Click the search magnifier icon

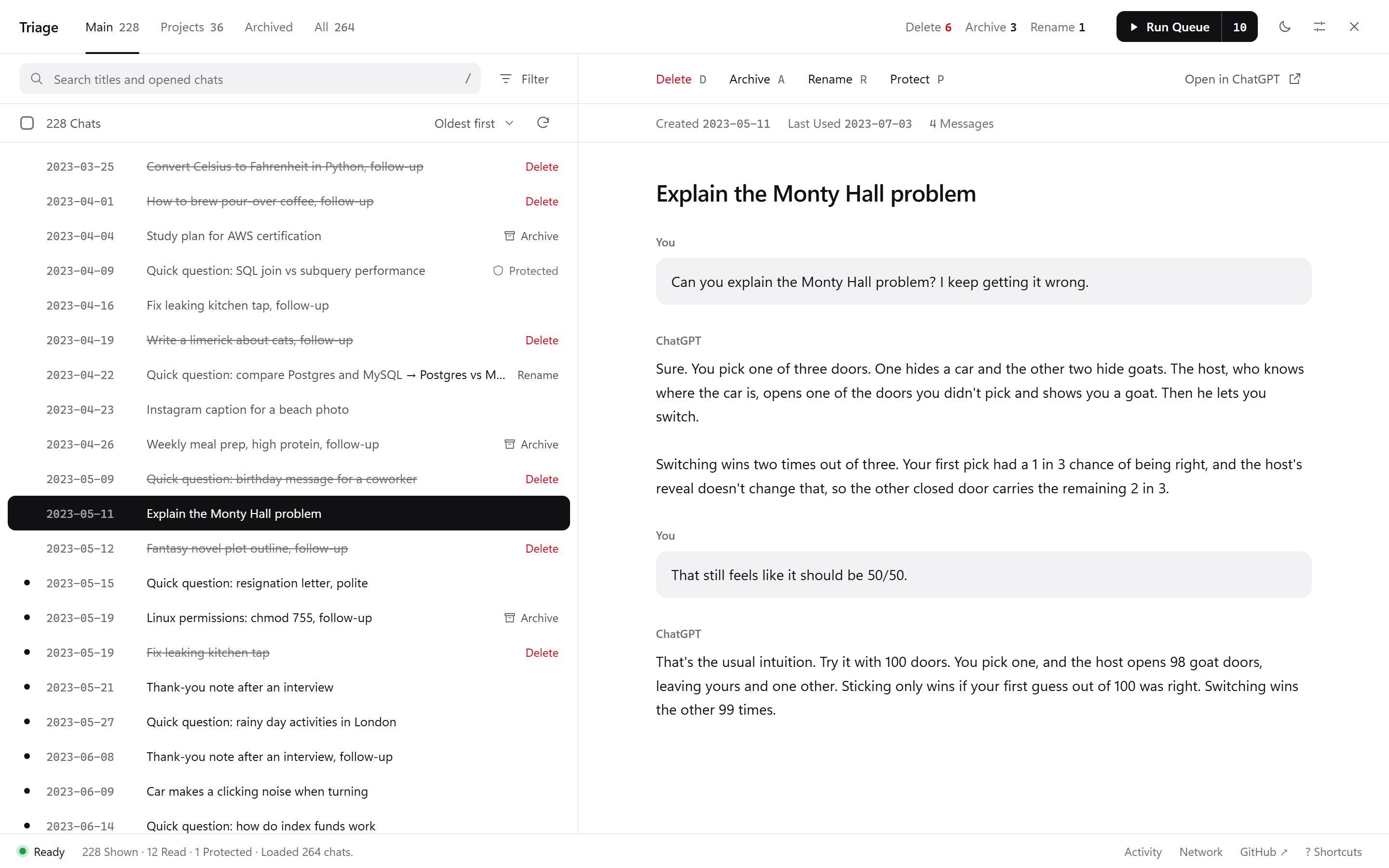pyautogui.click(x=37, y=79)
